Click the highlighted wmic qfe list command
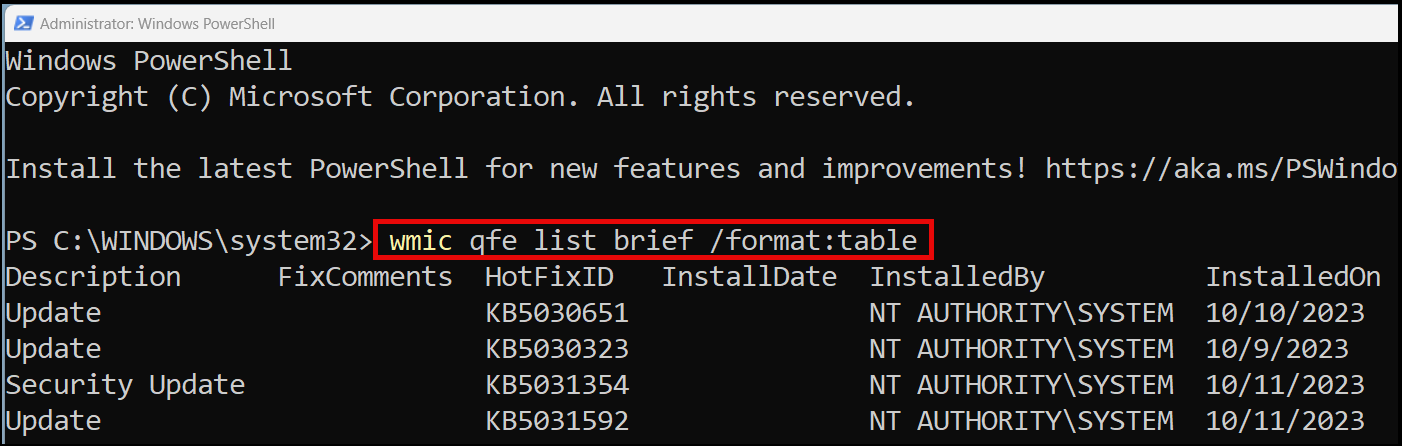Viewport: 1402px width, 446px height. 653,240
